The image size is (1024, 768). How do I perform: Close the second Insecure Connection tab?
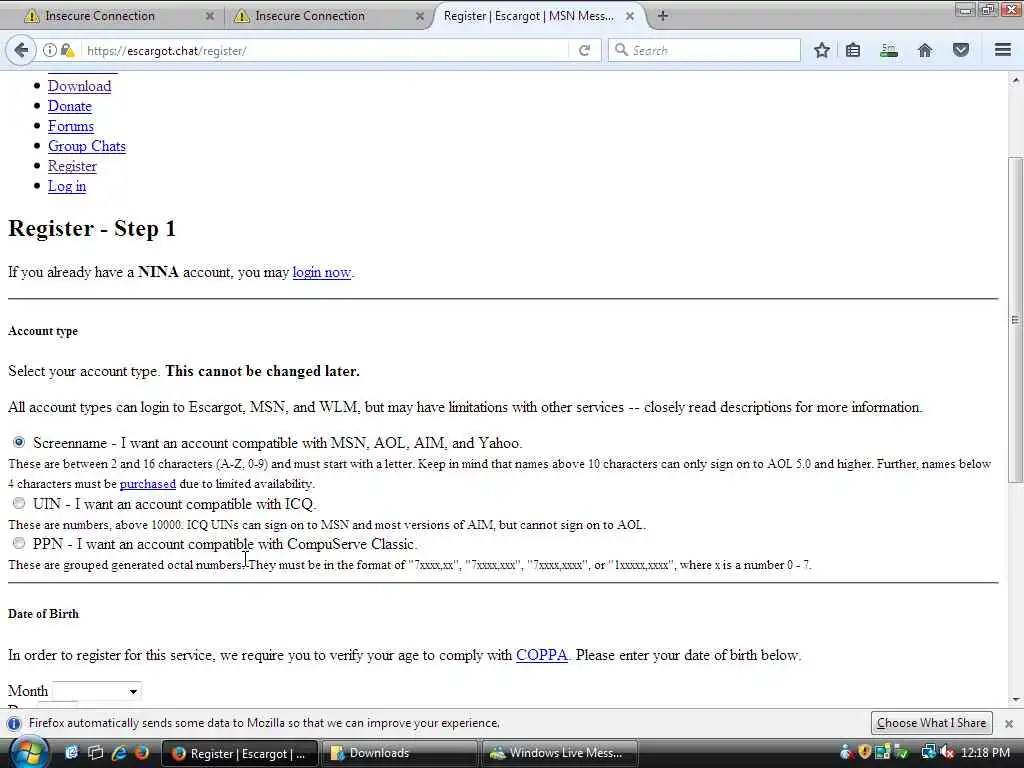tap(420, 16)
